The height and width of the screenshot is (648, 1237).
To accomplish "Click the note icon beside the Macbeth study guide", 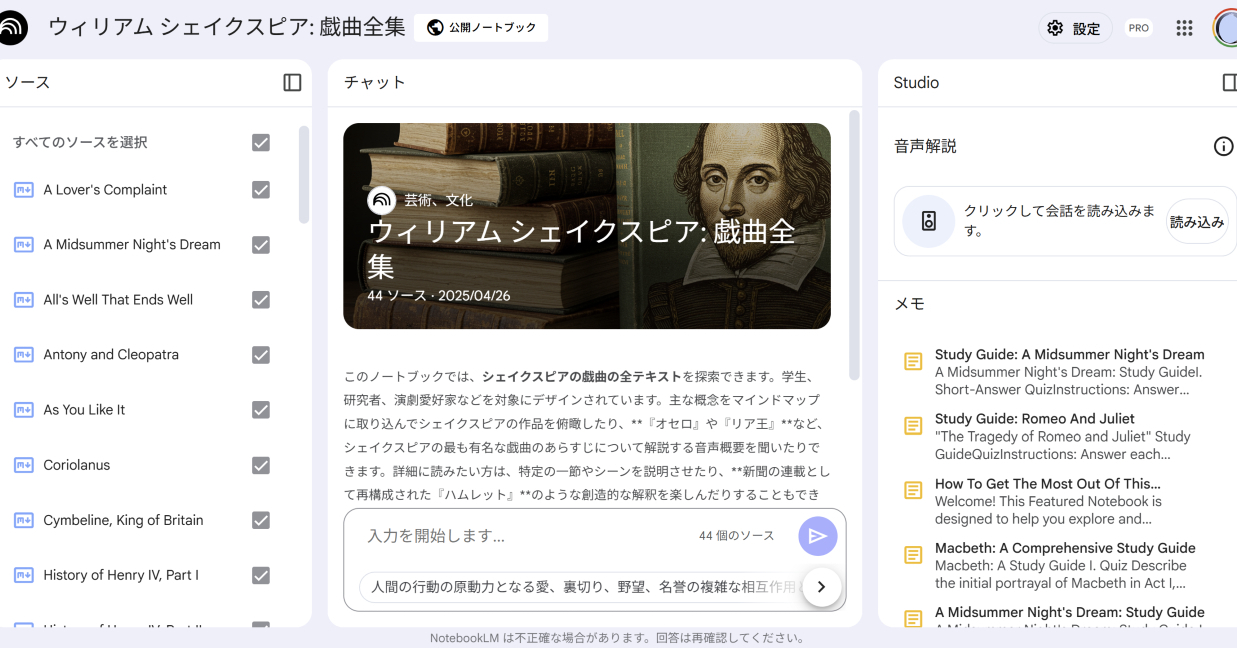I will 913,553.
